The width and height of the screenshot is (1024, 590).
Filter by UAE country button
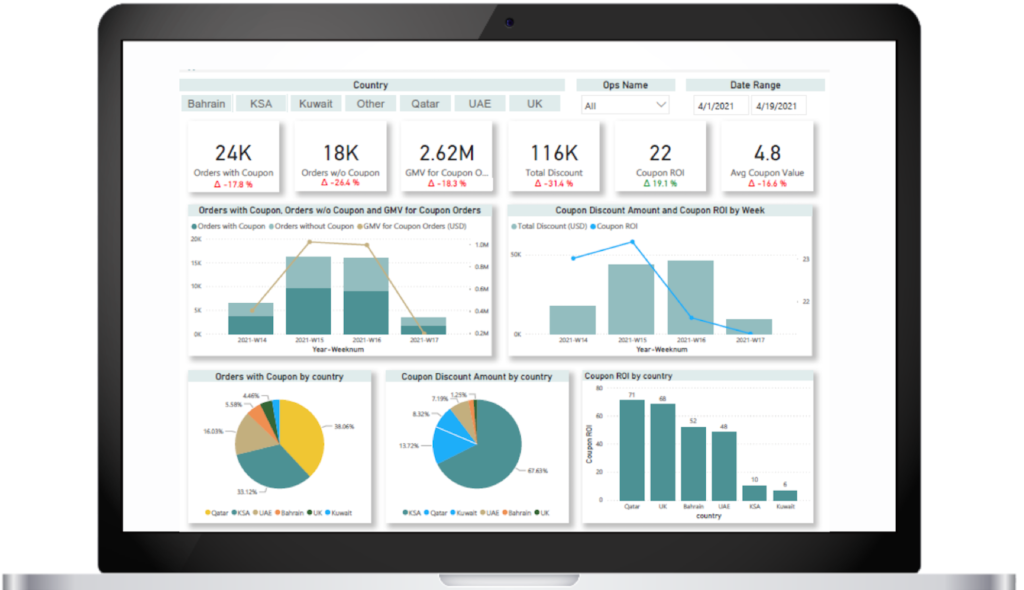click(x=479, y=104)
